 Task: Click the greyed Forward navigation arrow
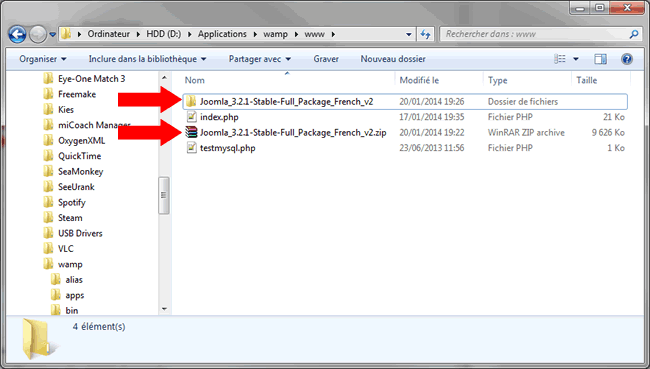point(38,34)
